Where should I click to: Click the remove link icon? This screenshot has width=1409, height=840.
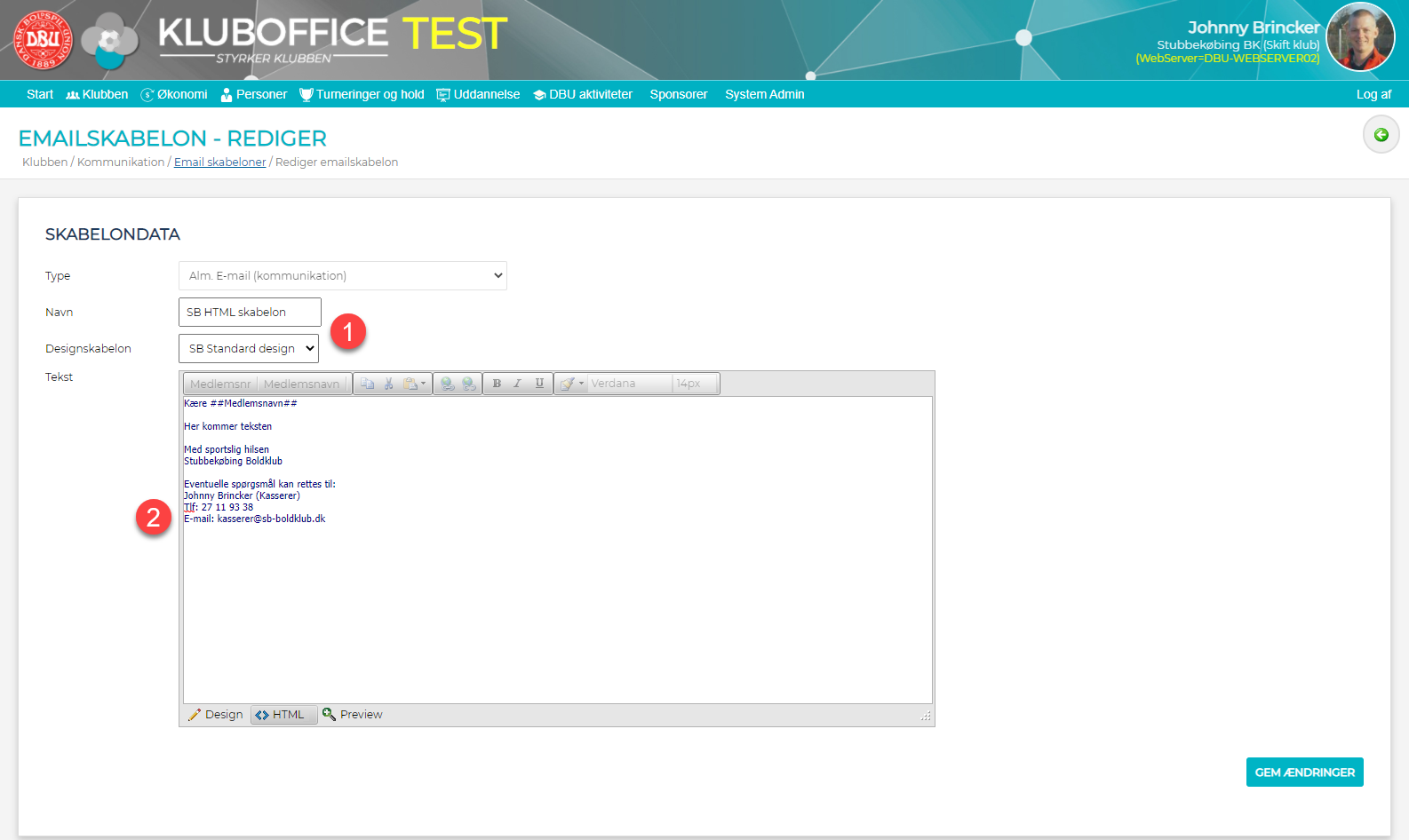[469, 384]
